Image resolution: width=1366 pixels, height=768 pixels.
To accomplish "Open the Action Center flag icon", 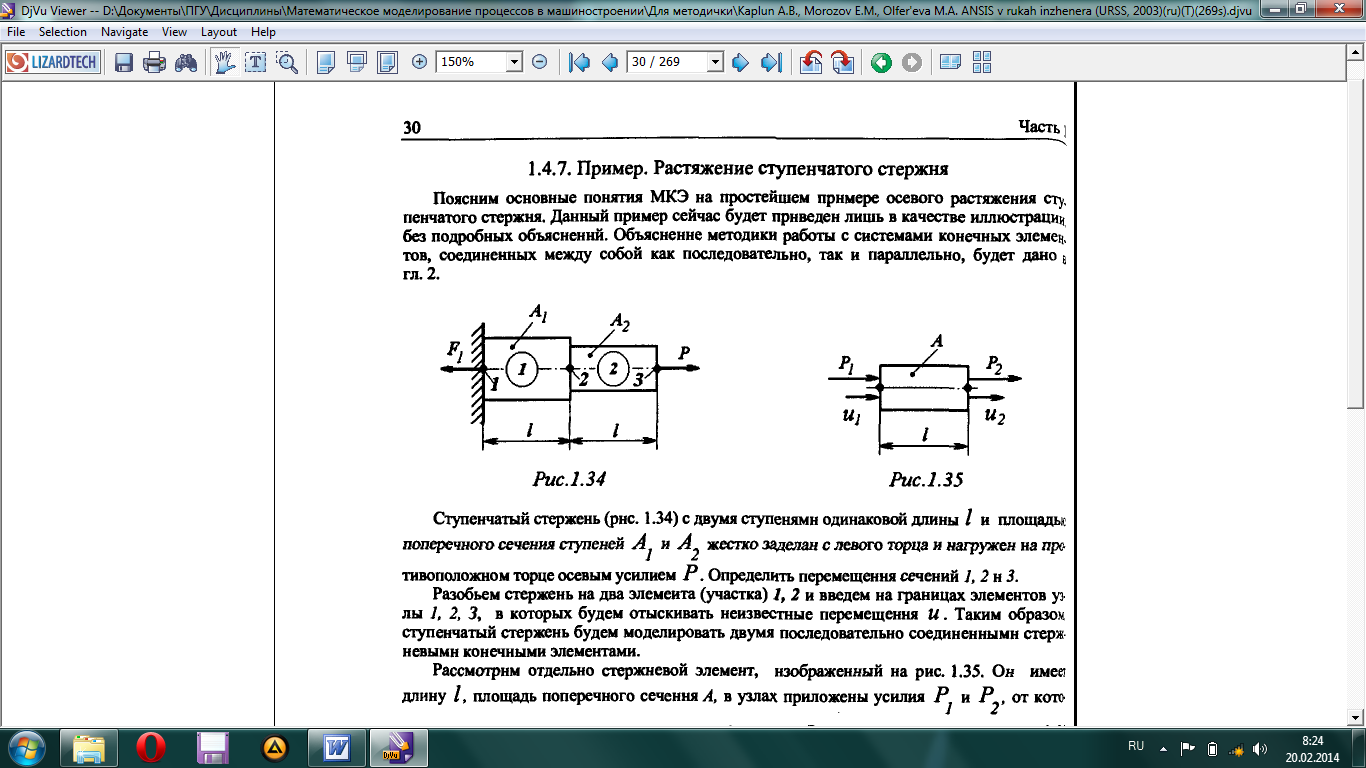I will (x=1188, y=748).
